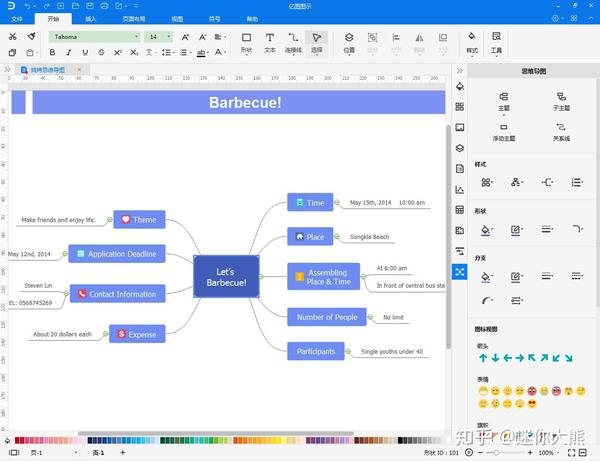The width and height of the screenshot is (600, 461).
Task: Increase font size with the A-up icon
Action: point(186,37)
